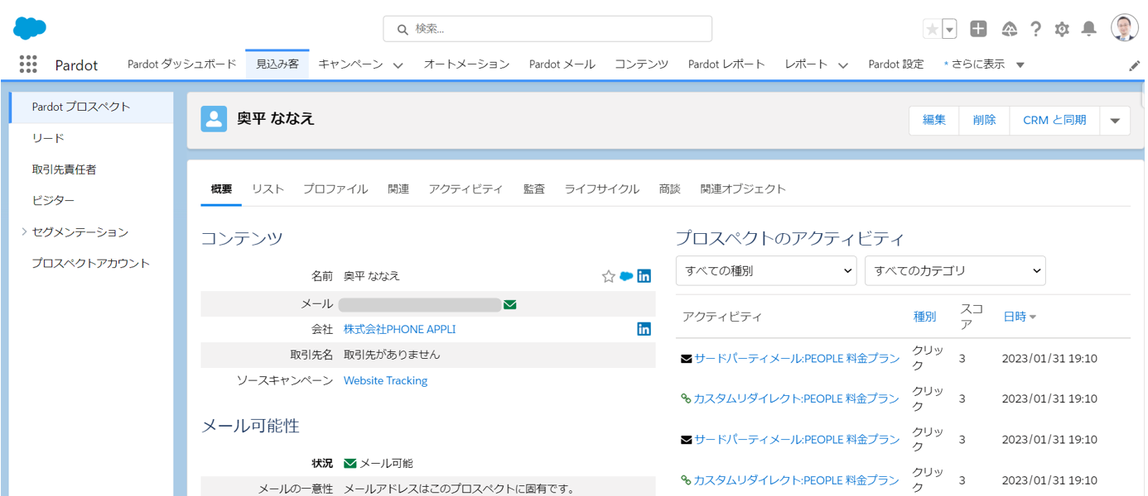Click envelope icon of first サードパーティメール activity
The height and width of the screenshot is (496, 1148).
click(686, 359)
